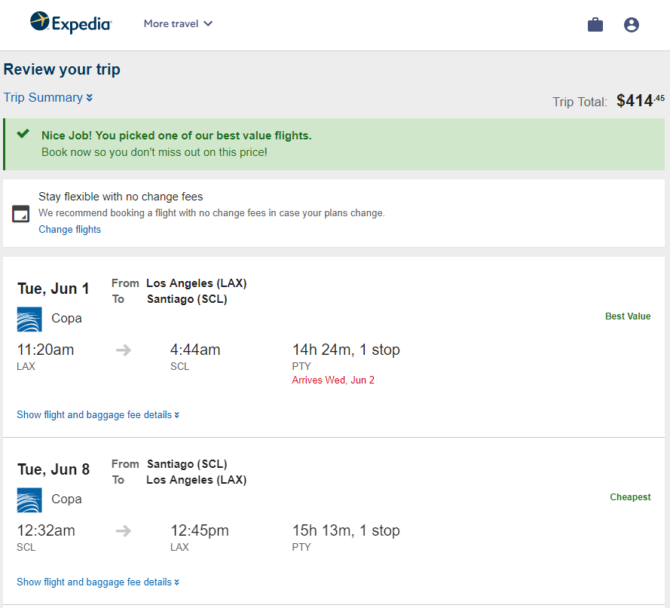Click the Copa logo on Jun 1 flight
The height and width of the screenshot is (608, 670).
pos(29,319)
